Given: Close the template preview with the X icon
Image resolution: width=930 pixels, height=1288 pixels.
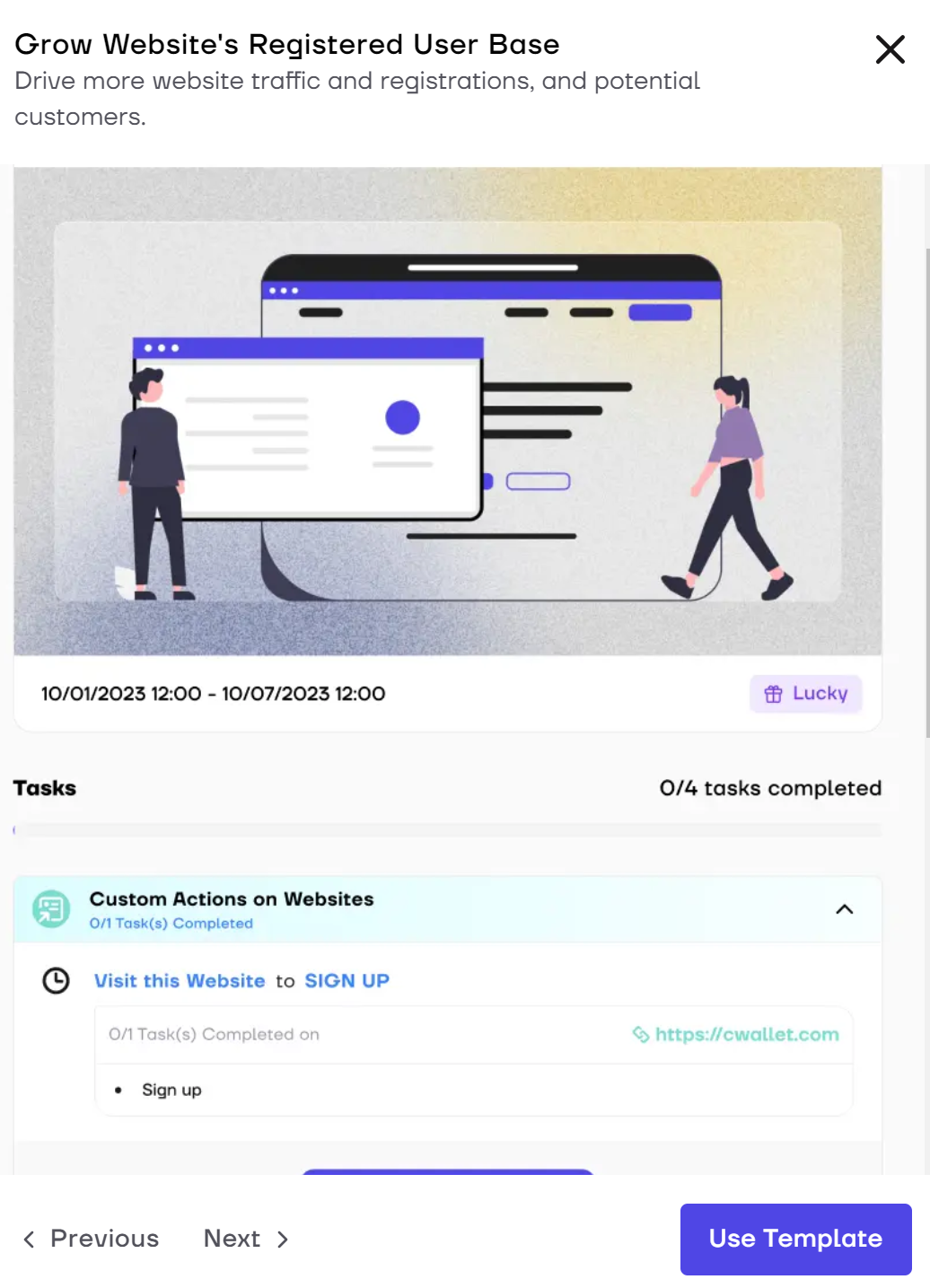Looking at the screenshot, I should [890, 49].
